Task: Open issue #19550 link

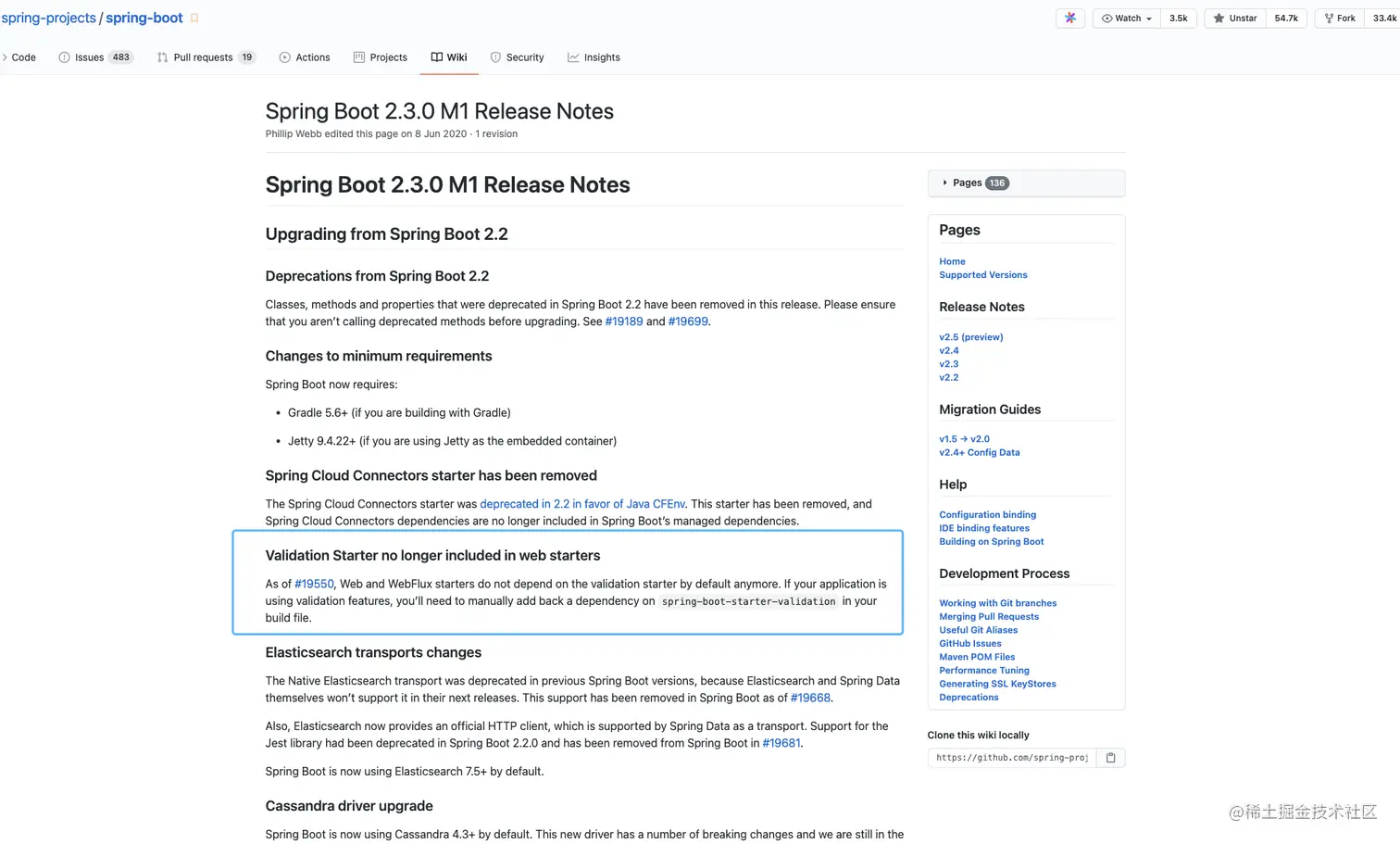Action: click(314, 584)
